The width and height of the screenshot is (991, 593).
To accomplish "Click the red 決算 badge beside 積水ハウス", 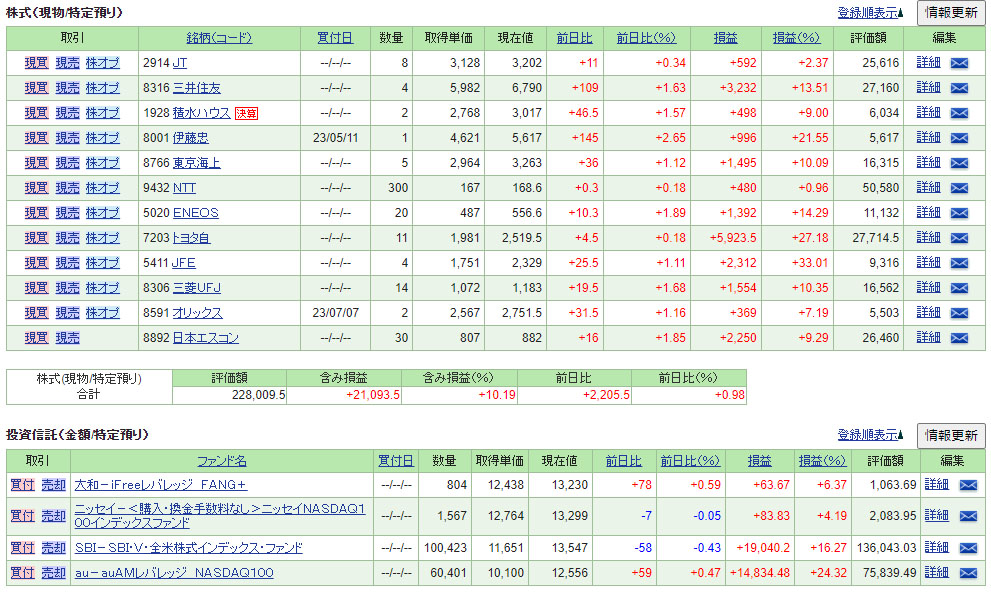I will (246, 113).
